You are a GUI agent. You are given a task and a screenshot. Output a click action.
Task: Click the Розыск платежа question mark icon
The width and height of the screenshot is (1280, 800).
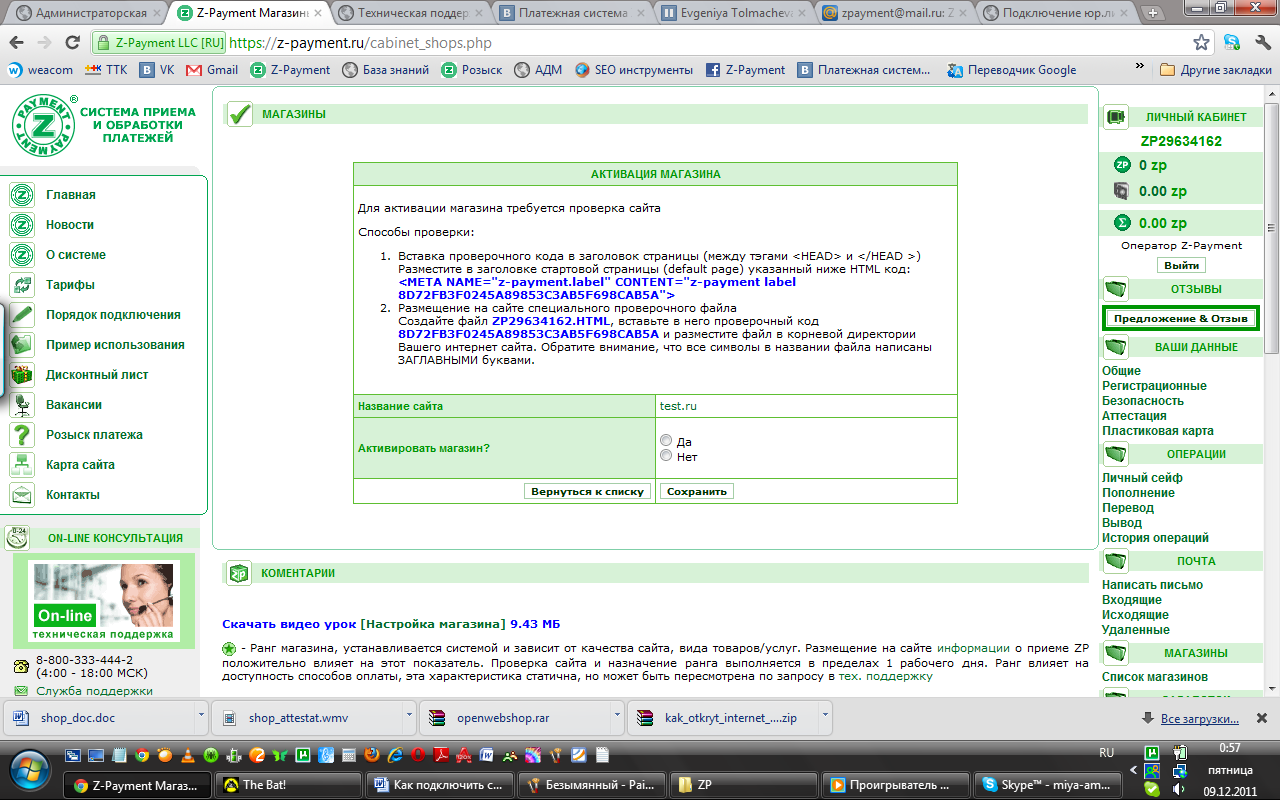pos(22,435)
